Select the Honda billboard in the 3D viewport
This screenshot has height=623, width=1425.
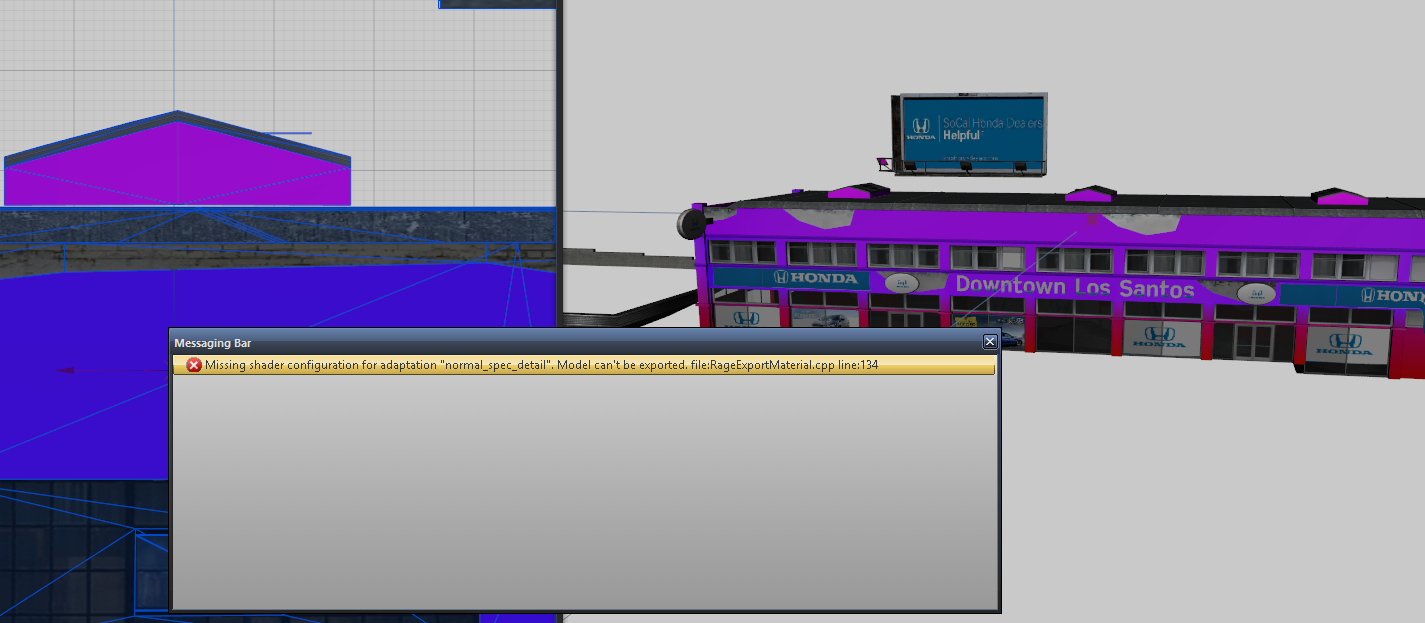pos(970,132)
